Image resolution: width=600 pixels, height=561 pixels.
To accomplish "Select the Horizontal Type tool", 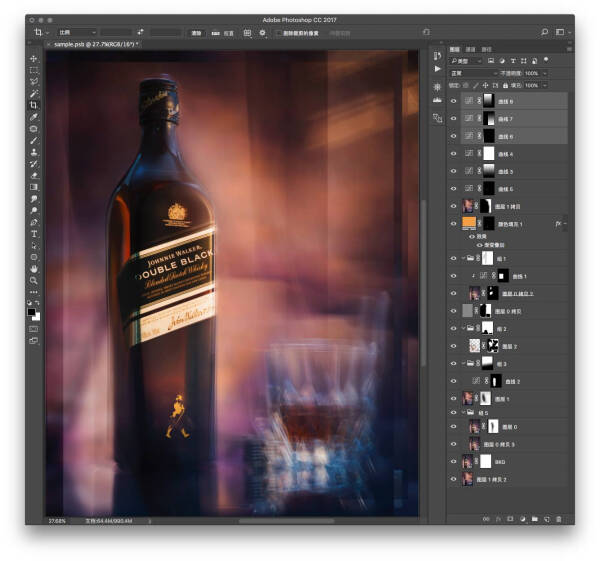I will point(34,234).
